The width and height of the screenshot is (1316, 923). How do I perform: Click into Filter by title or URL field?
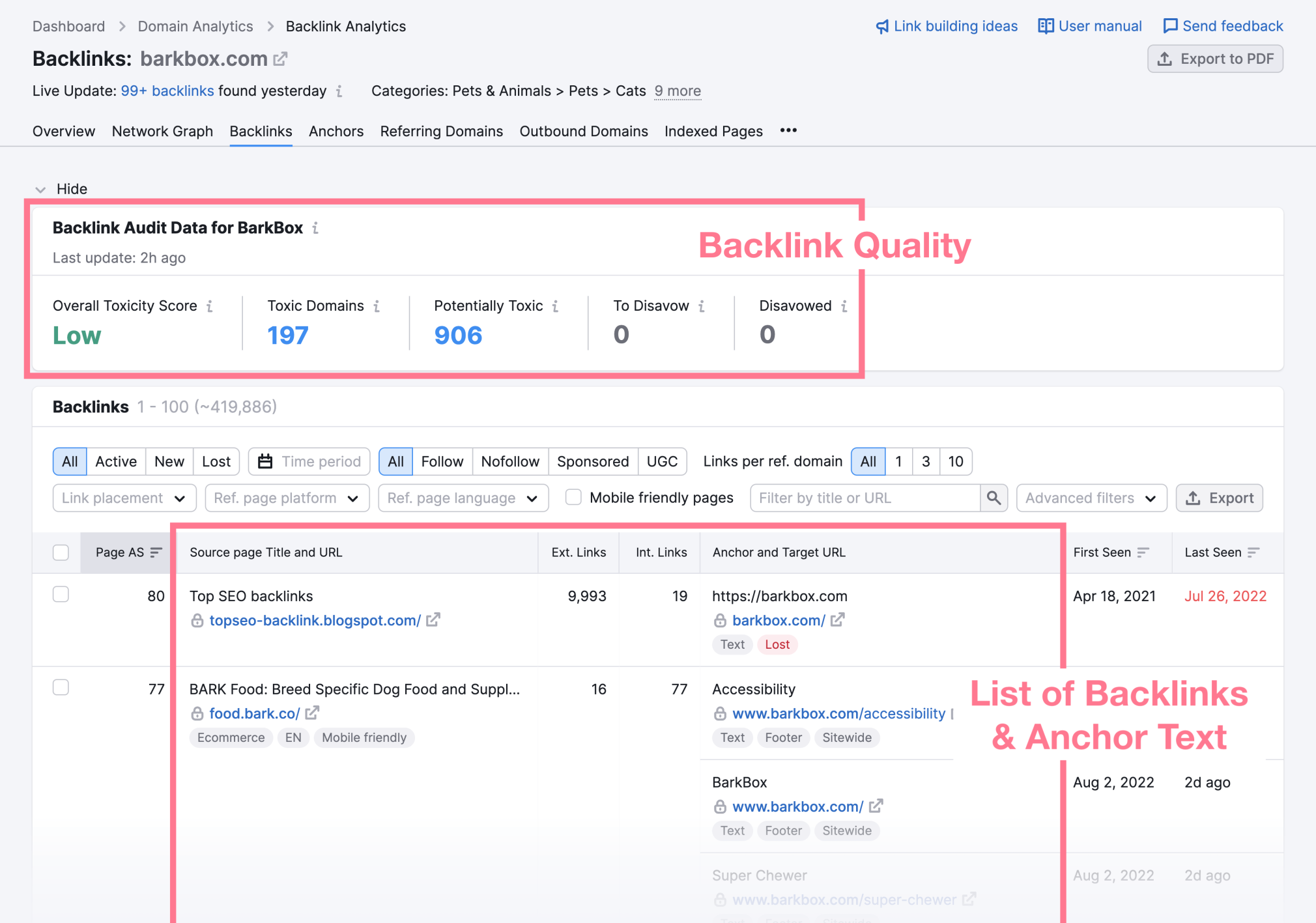click(865, 498)
